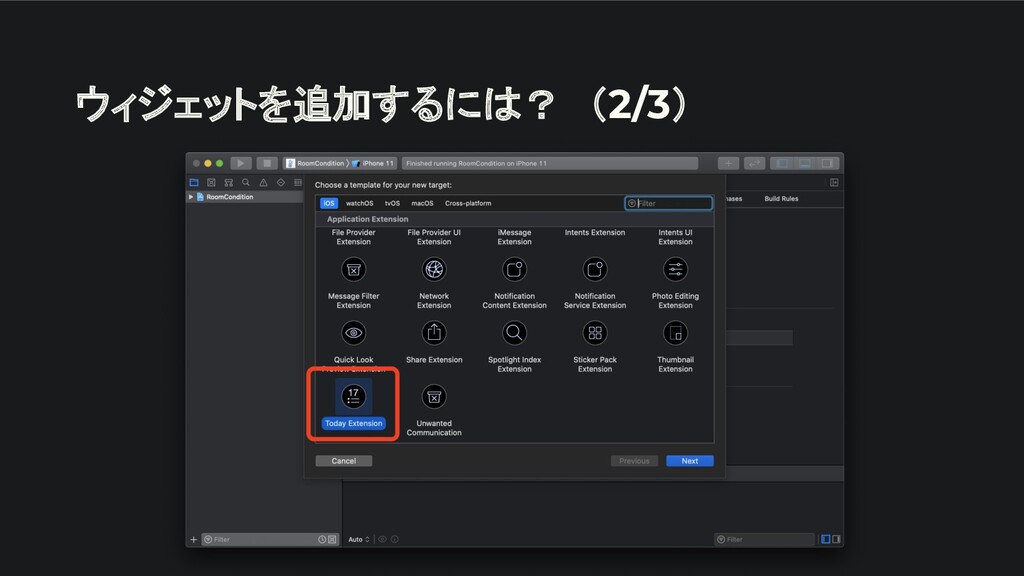Choose the Share Extension icon
The height and width of the screenshot is (576, 1024).
tap(434, 333)
